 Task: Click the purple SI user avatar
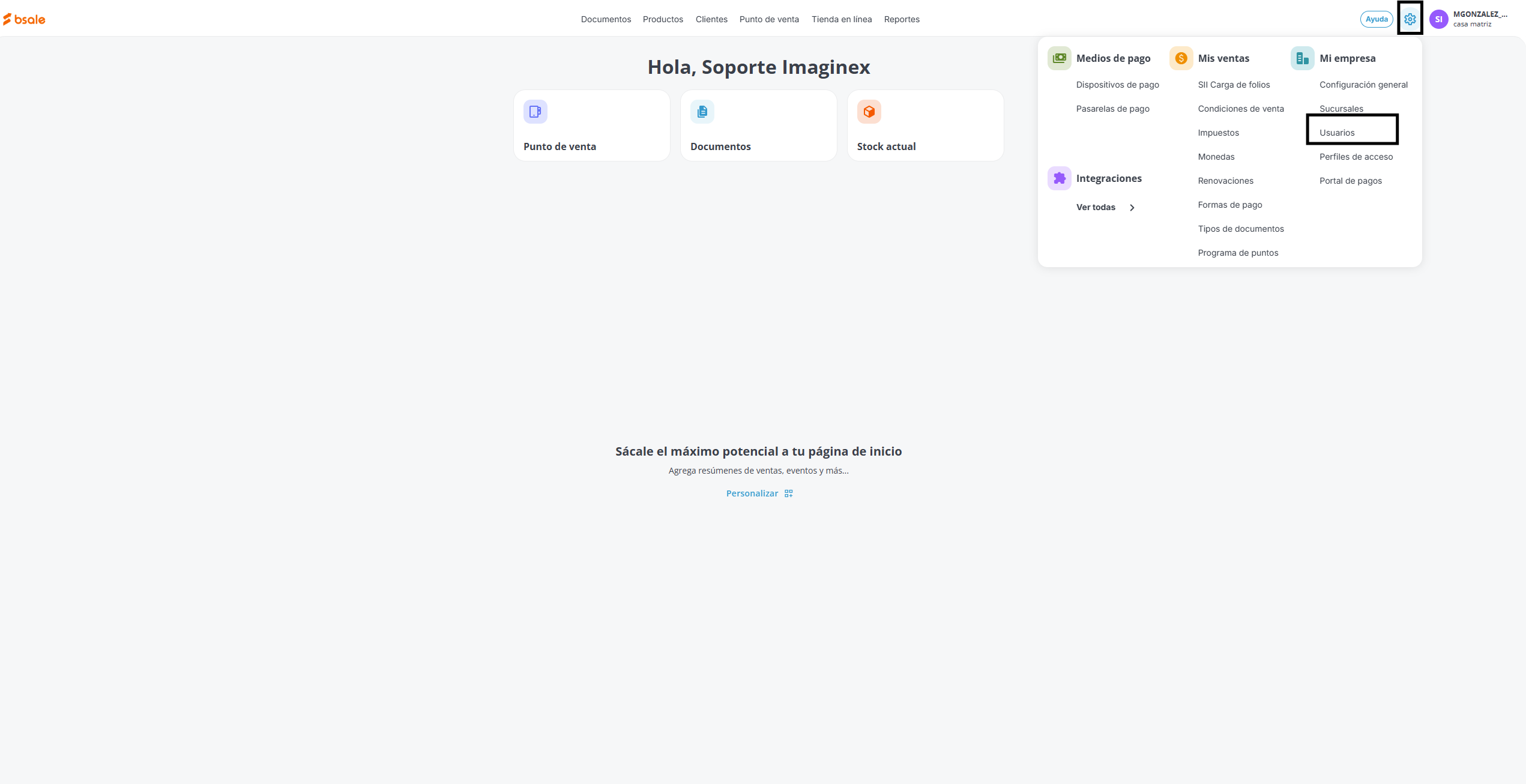tap(1438, 19)
